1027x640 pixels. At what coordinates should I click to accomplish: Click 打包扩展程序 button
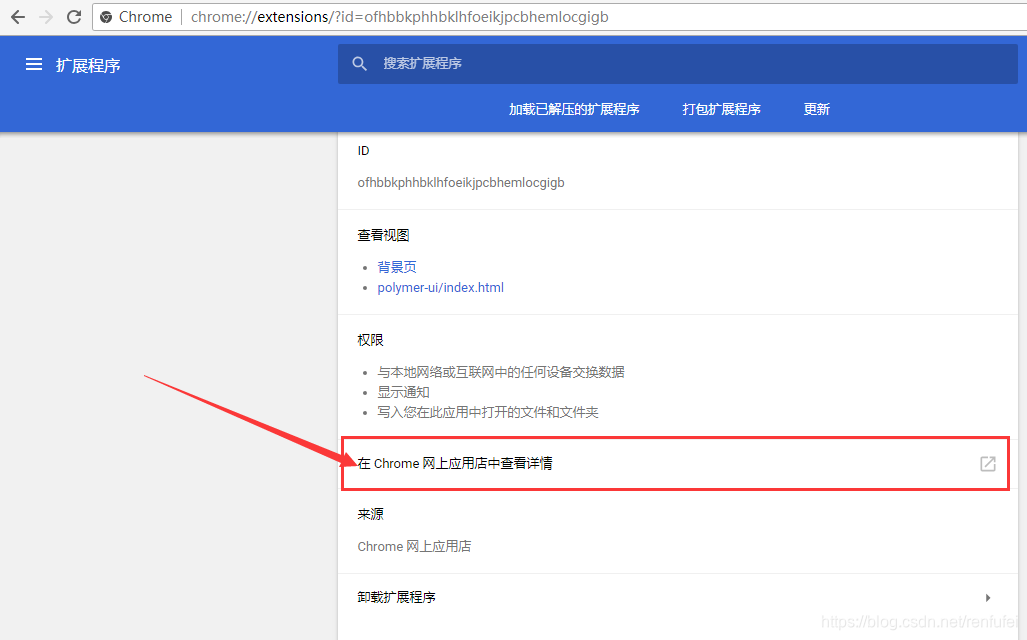pyautogui.click(x=721, y=109)
